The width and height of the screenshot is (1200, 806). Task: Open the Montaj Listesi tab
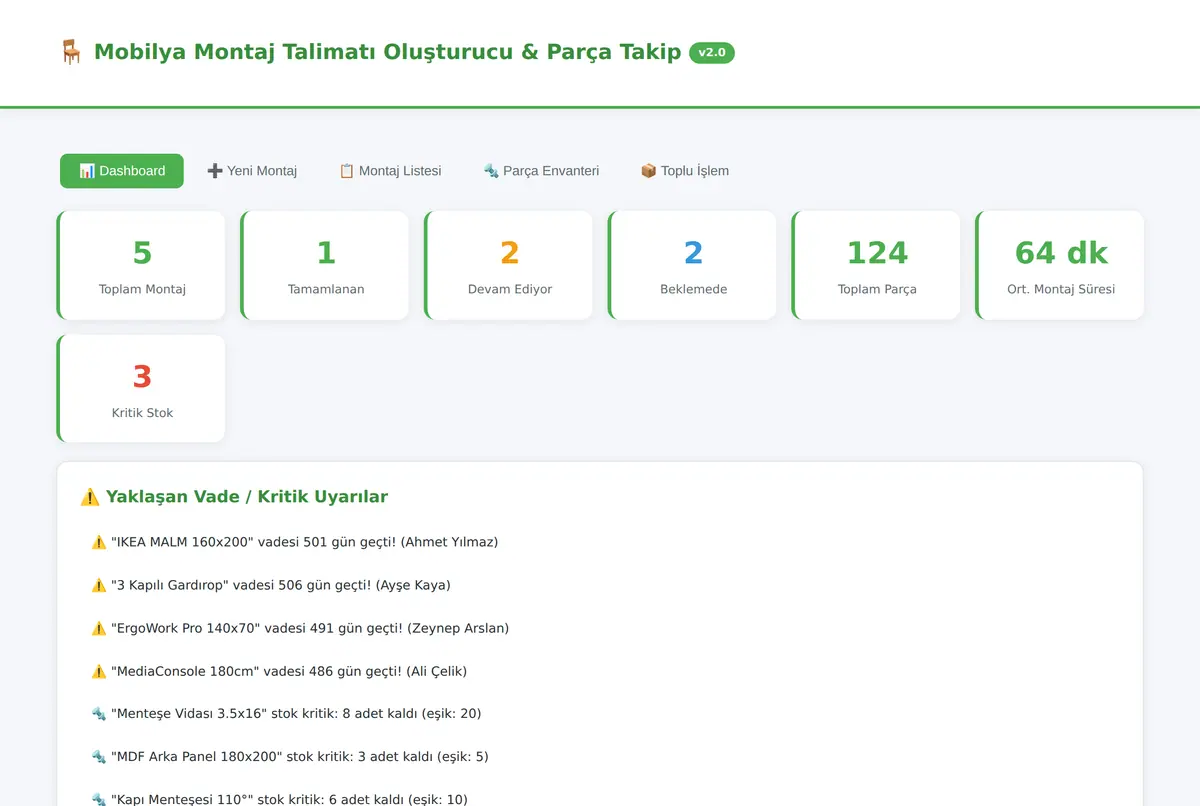(x=390, y=171)
